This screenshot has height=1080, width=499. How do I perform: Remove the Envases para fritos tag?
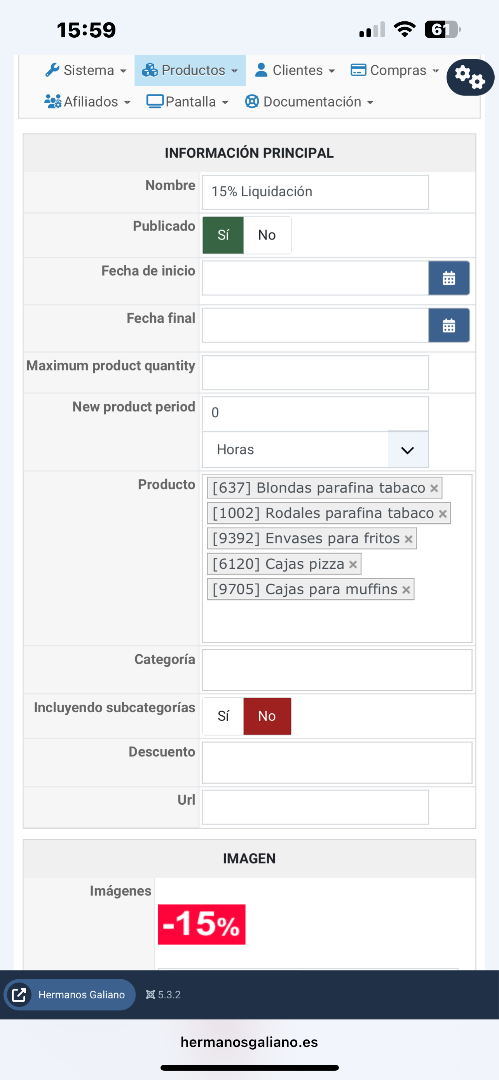coord(408,539)
